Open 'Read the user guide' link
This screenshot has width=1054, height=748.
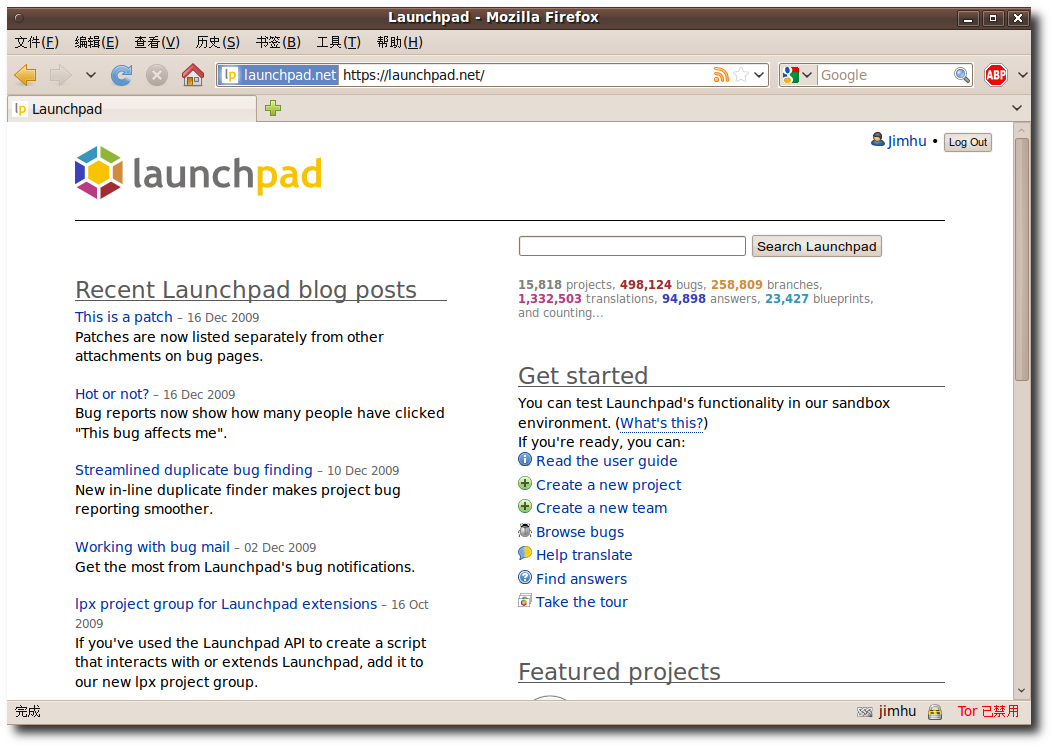(x=606, y=461)
